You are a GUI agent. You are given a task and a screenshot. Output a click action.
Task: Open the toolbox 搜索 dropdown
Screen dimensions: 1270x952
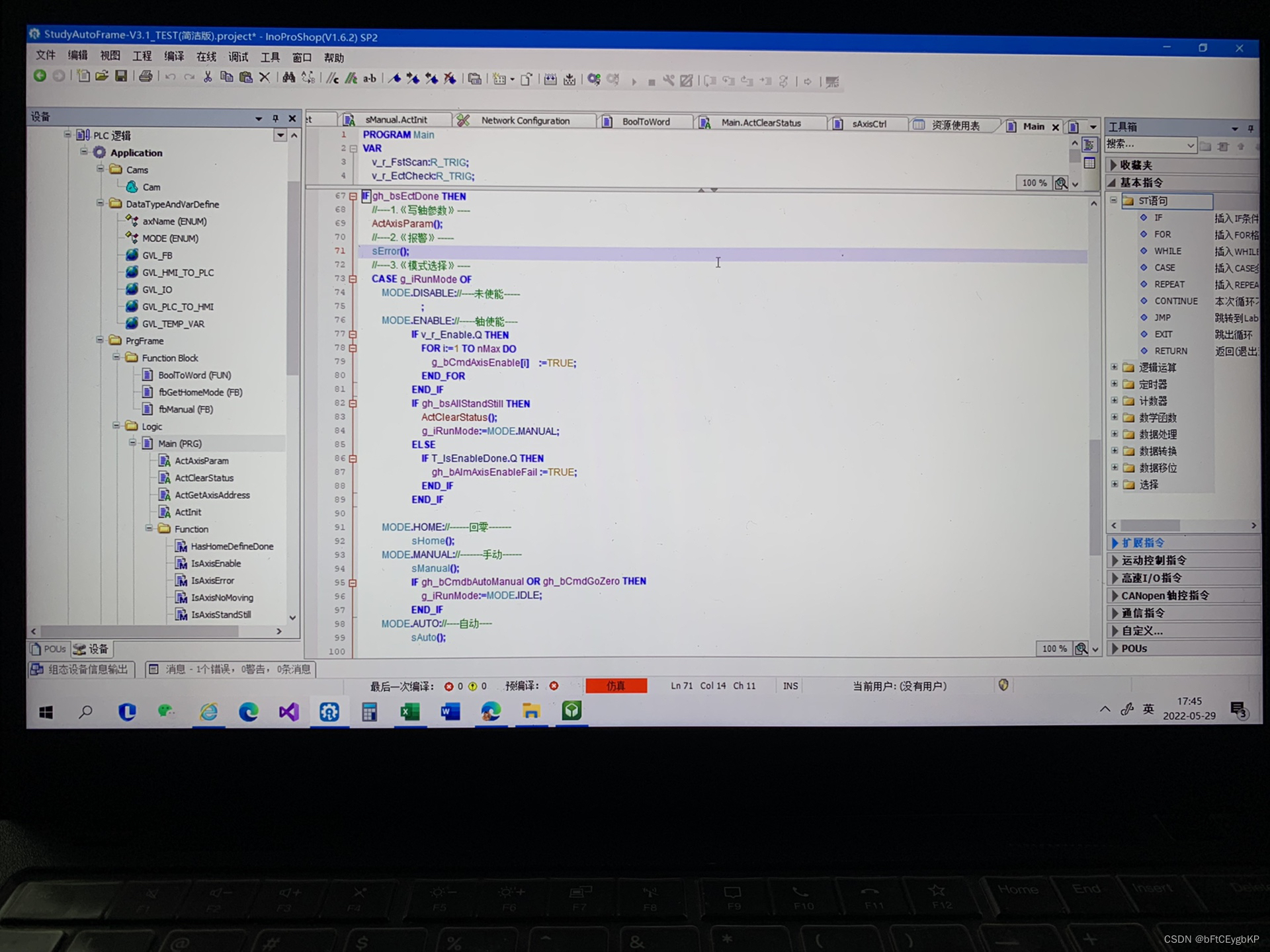pyautogui.click(x=1190, y=145)
